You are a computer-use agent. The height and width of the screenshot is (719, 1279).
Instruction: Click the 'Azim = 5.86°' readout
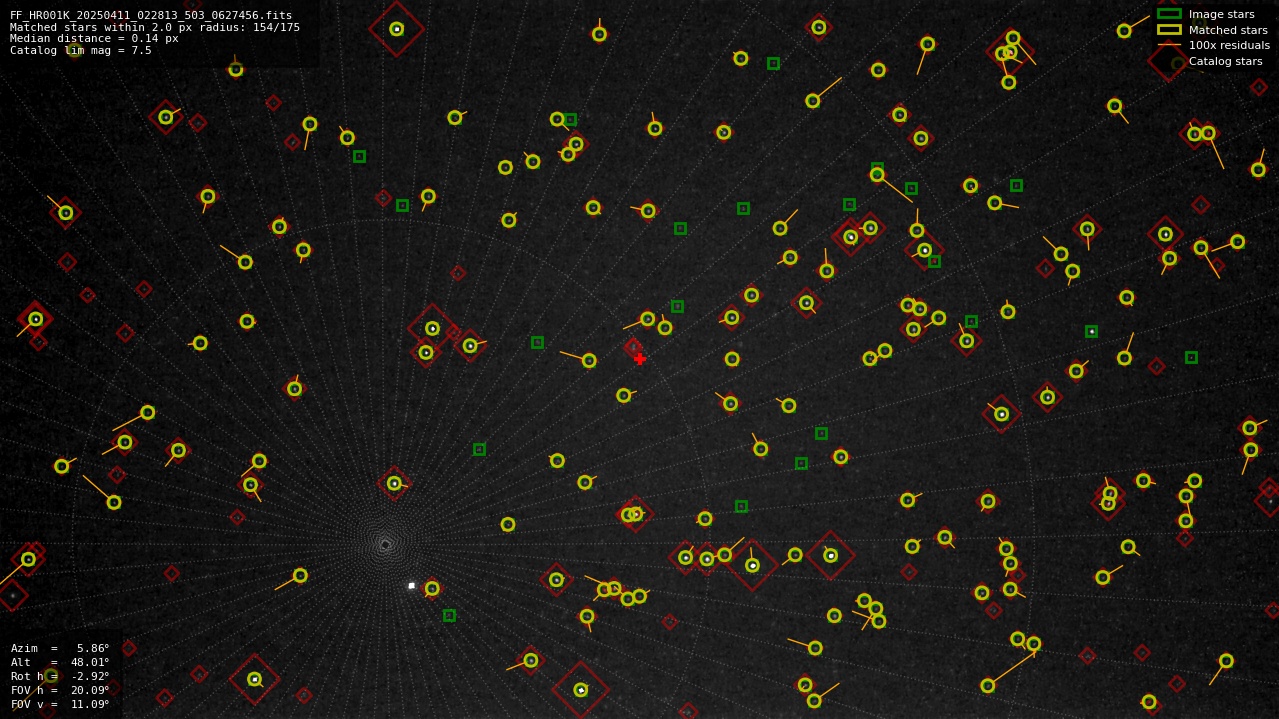tap(60, 648)
